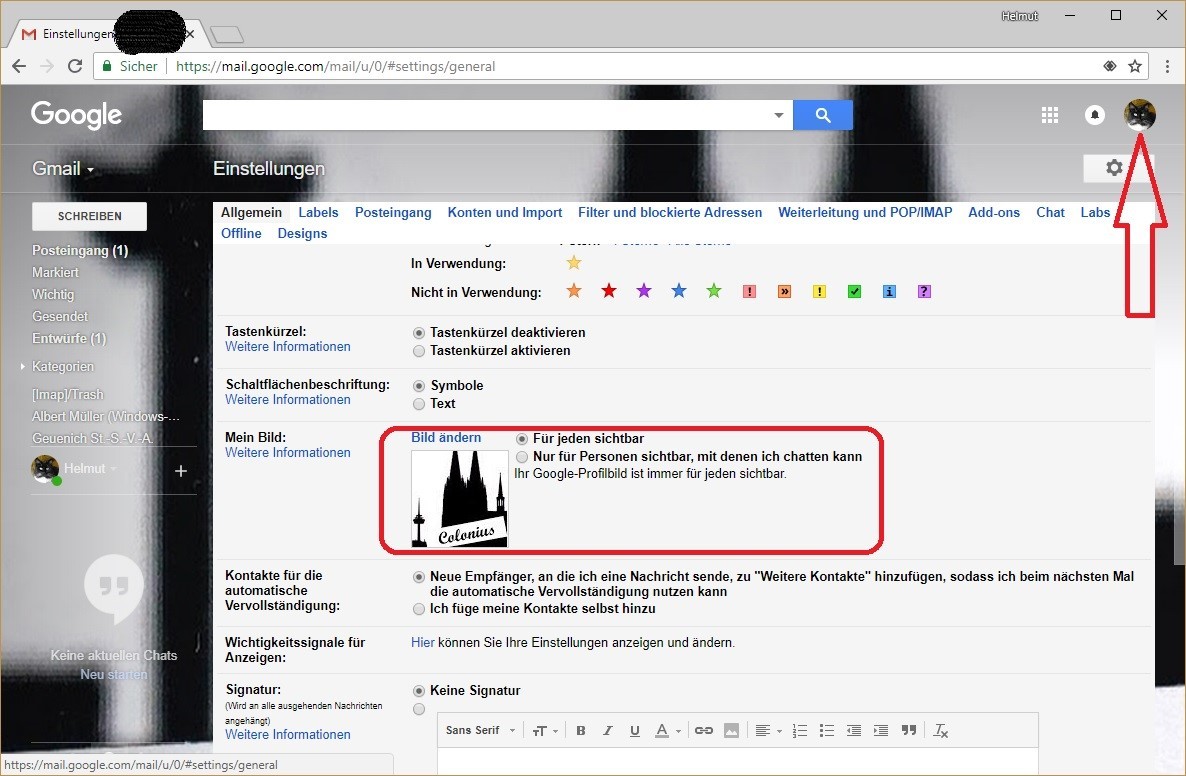1186x776 pixels.
Task: Start a new chat with plus icon
Action: (181, 471)
